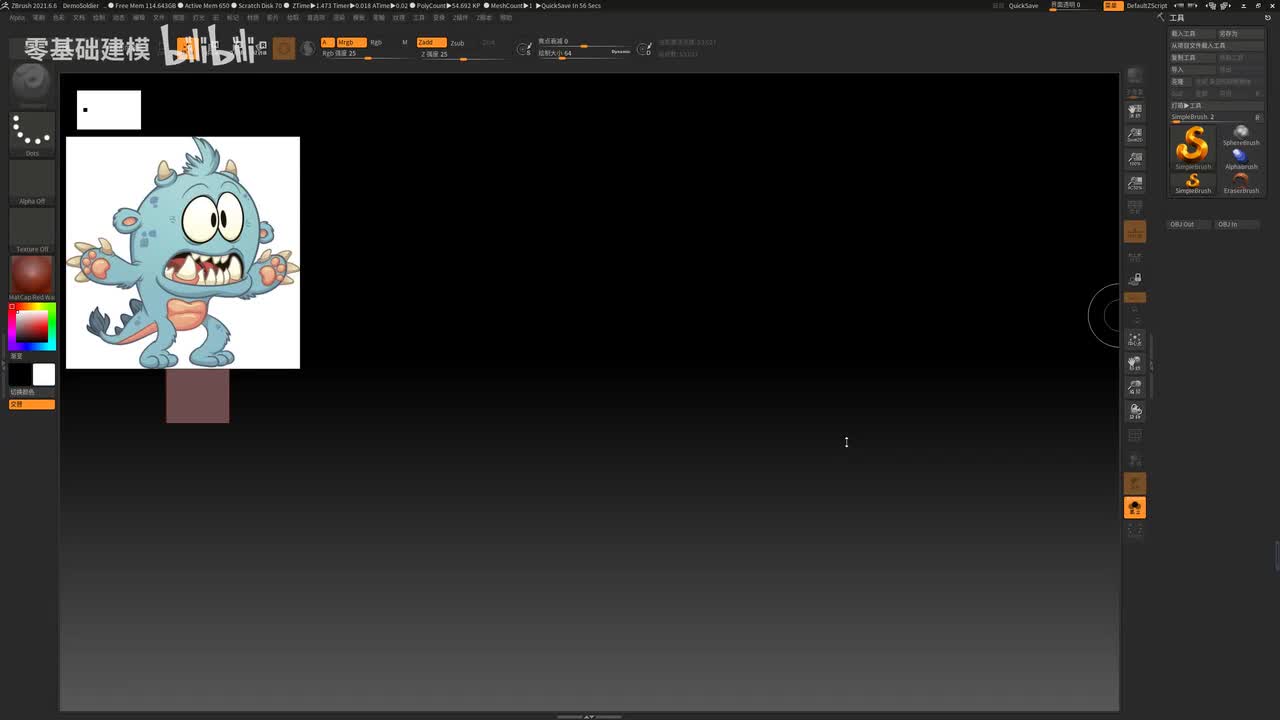
Task: Click the 100% actual size icon
Action: point(1135,159)
